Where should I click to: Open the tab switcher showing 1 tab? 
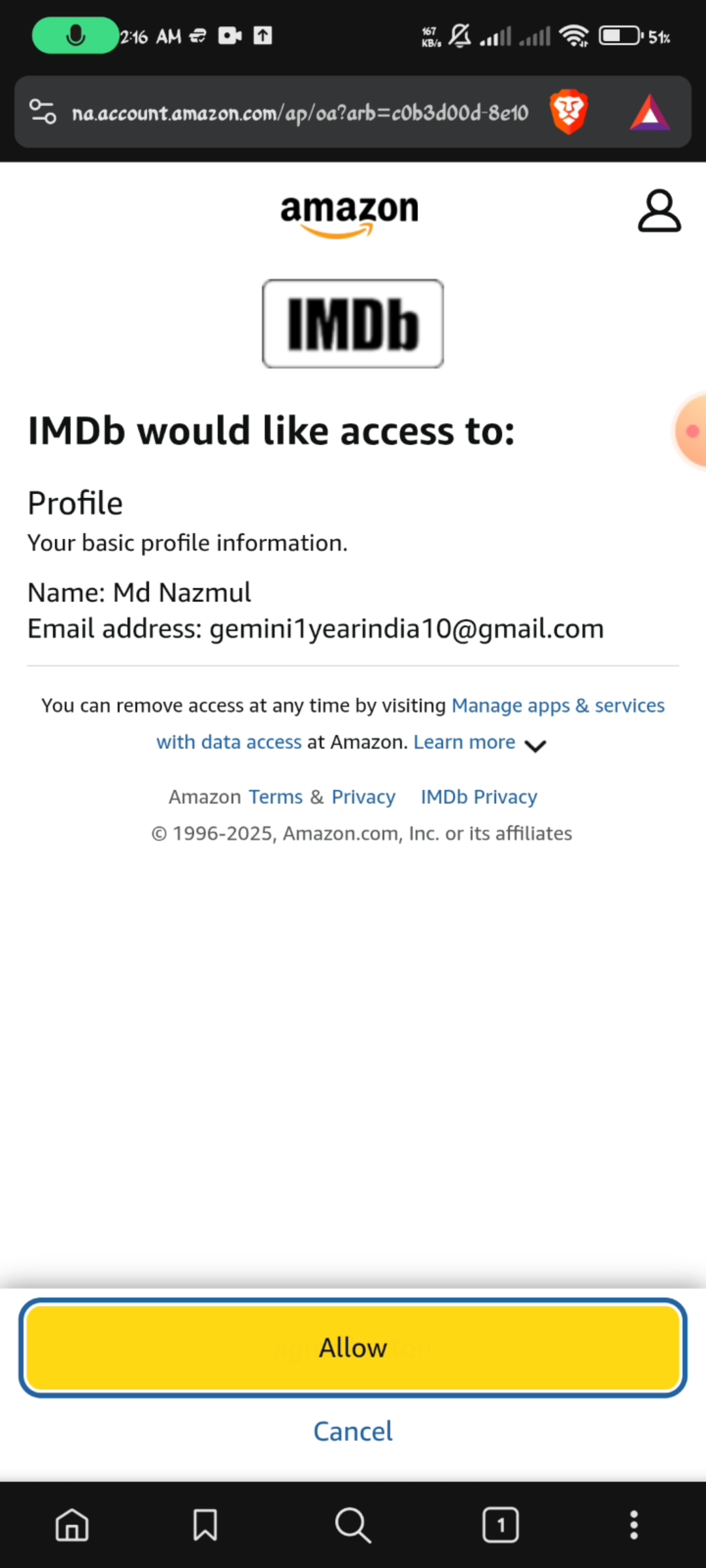point(501,1525)
